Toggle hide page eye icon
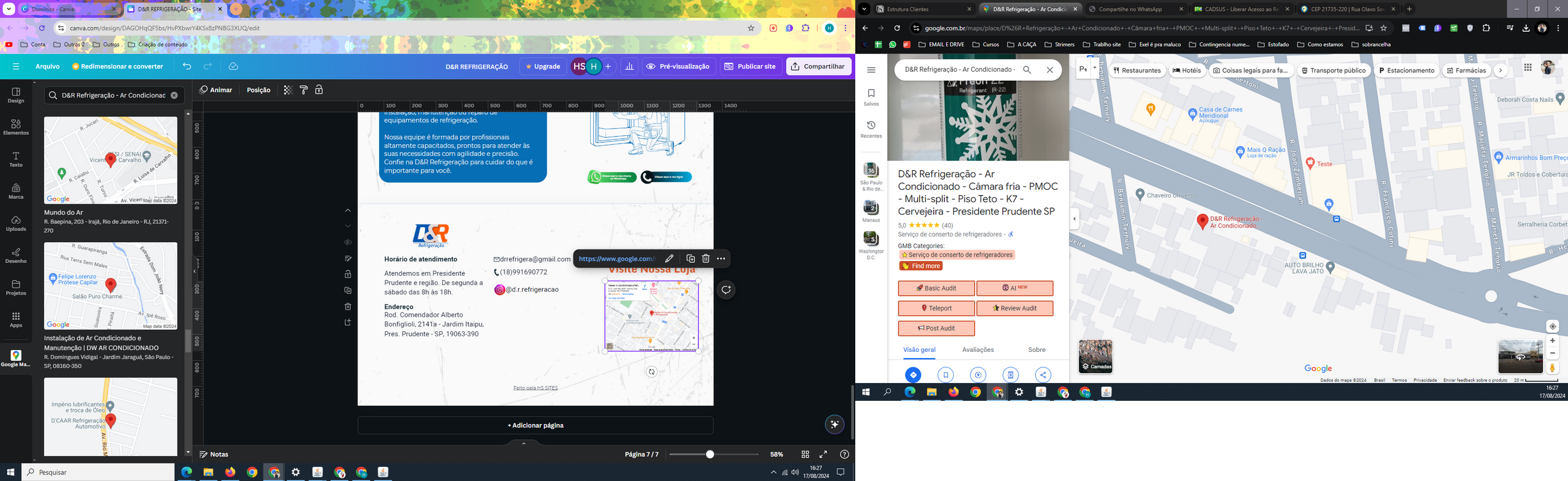Screen dimensions: 1568x481 (348, 242)
